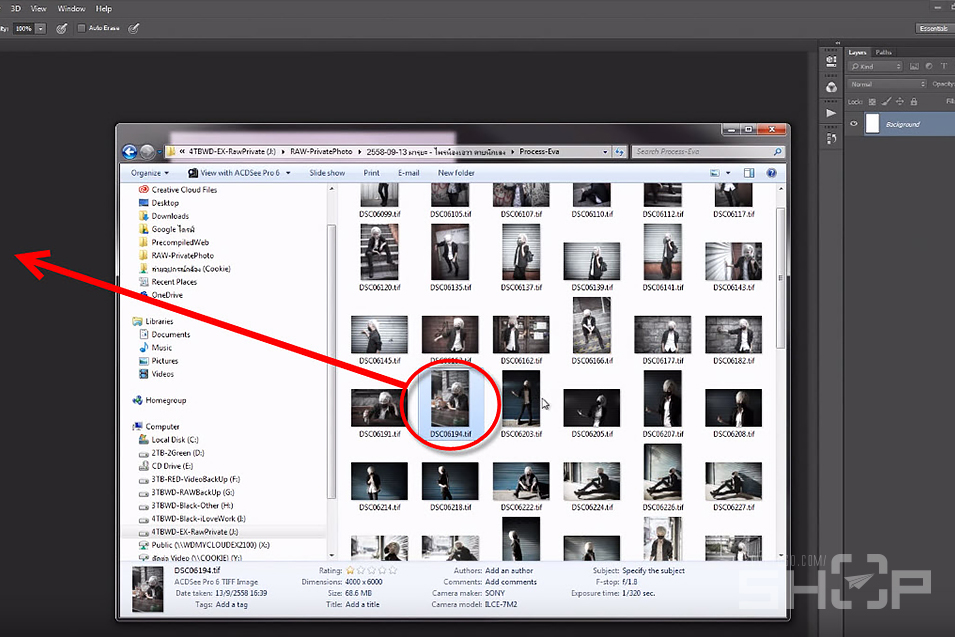Open the view options dropdown arrow
Screen dimensions: 955x637
click(728, 173)
